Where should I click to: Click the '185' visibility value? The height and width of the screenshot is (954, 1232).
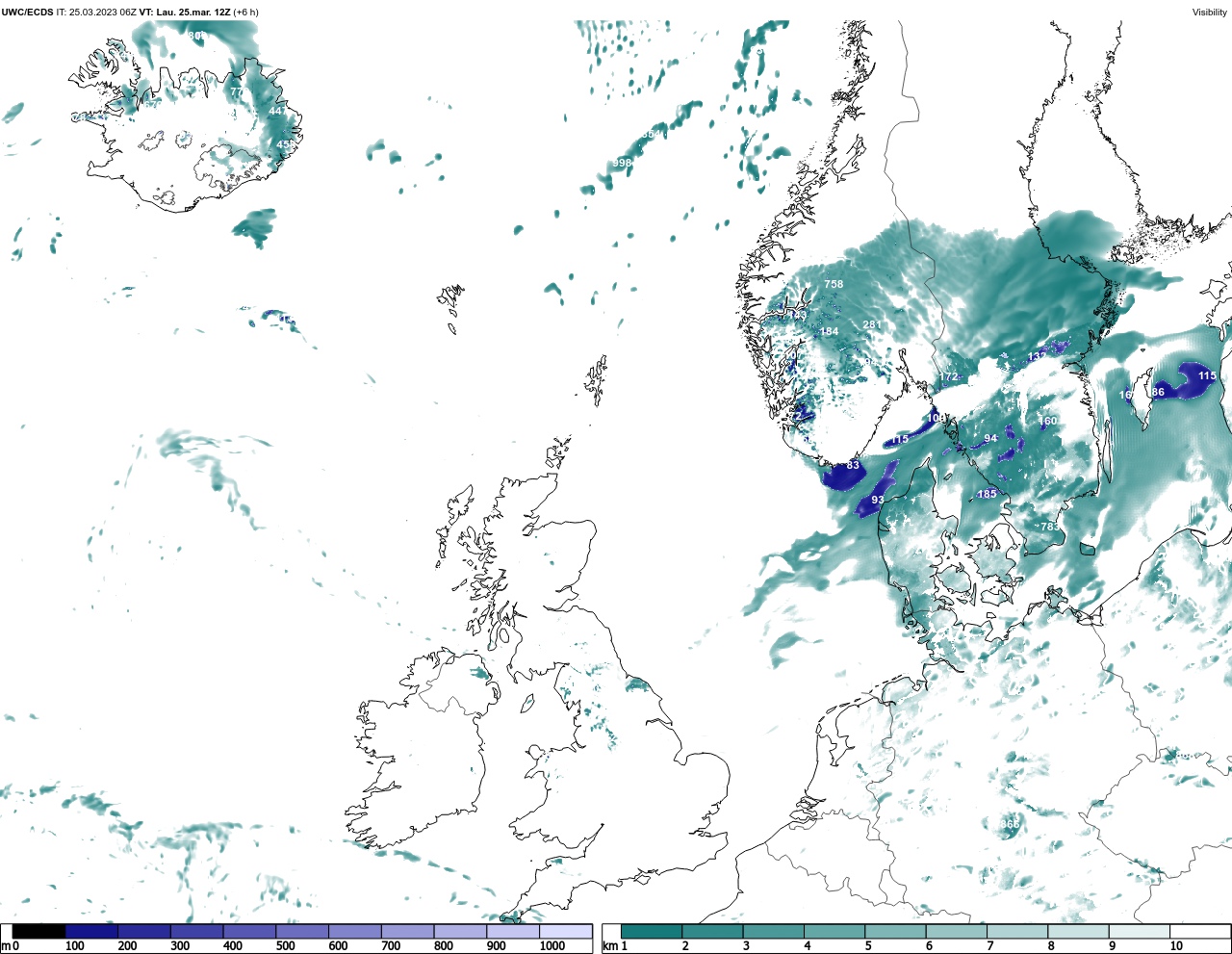[x=988, y=494]
